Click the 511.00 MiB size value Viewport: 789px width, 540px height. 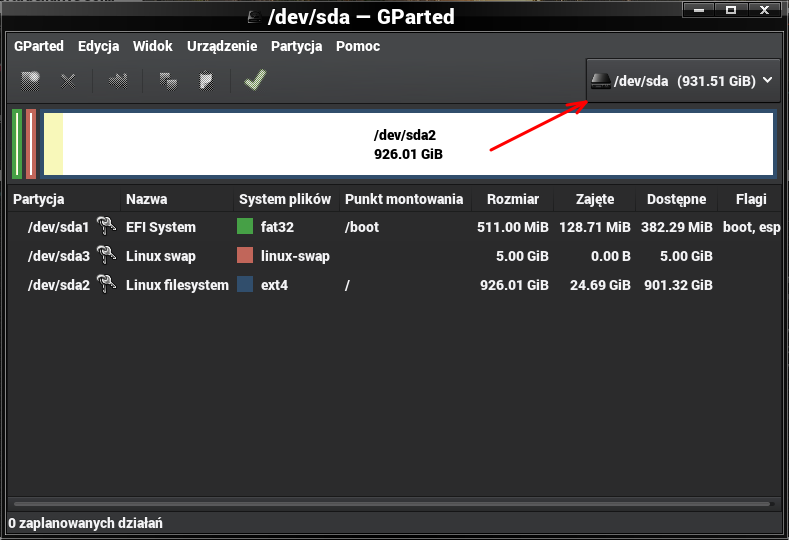tap(513, 227)
